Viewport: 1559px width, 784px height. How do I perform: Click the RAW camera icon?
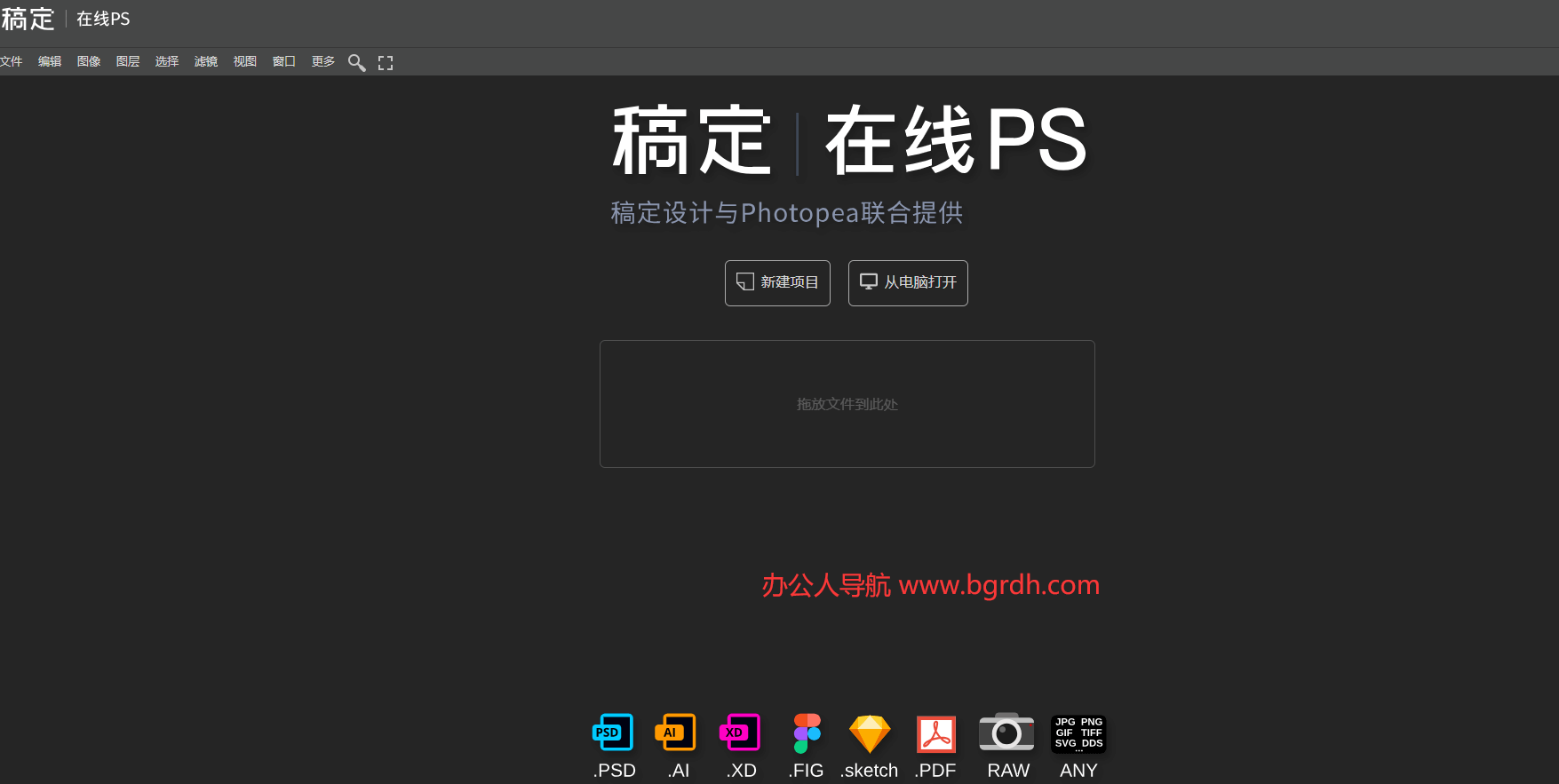(1006, 733)
